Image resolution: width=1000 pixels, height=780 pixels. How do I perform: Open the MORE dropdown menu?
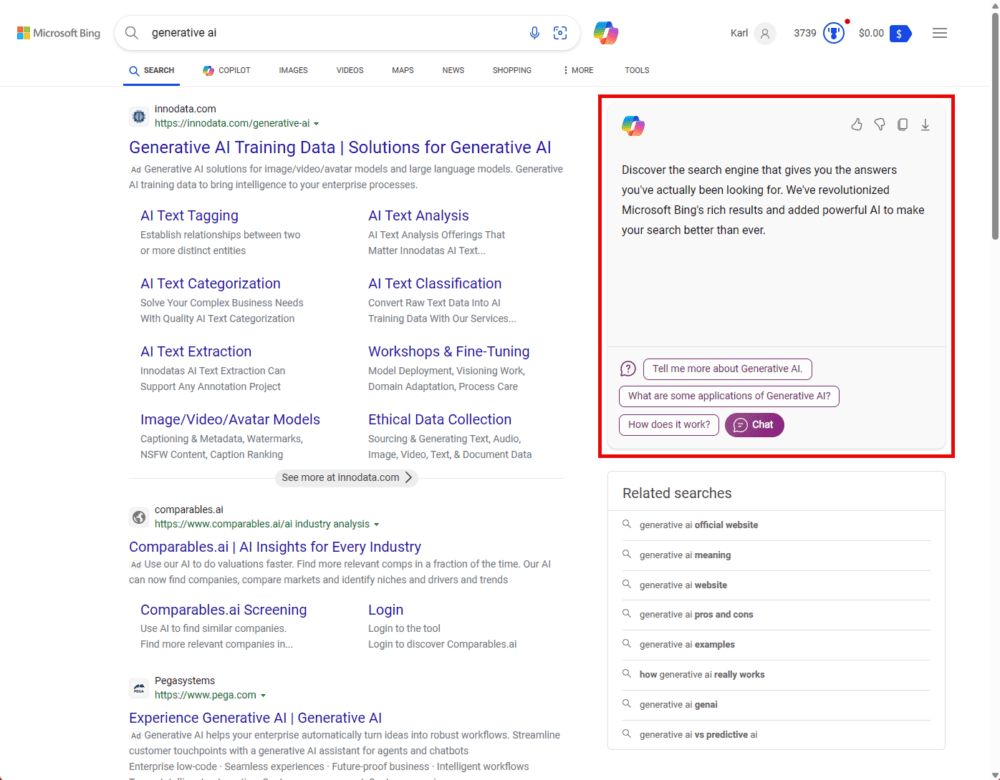pyautogui.click(x=578, y=70)
